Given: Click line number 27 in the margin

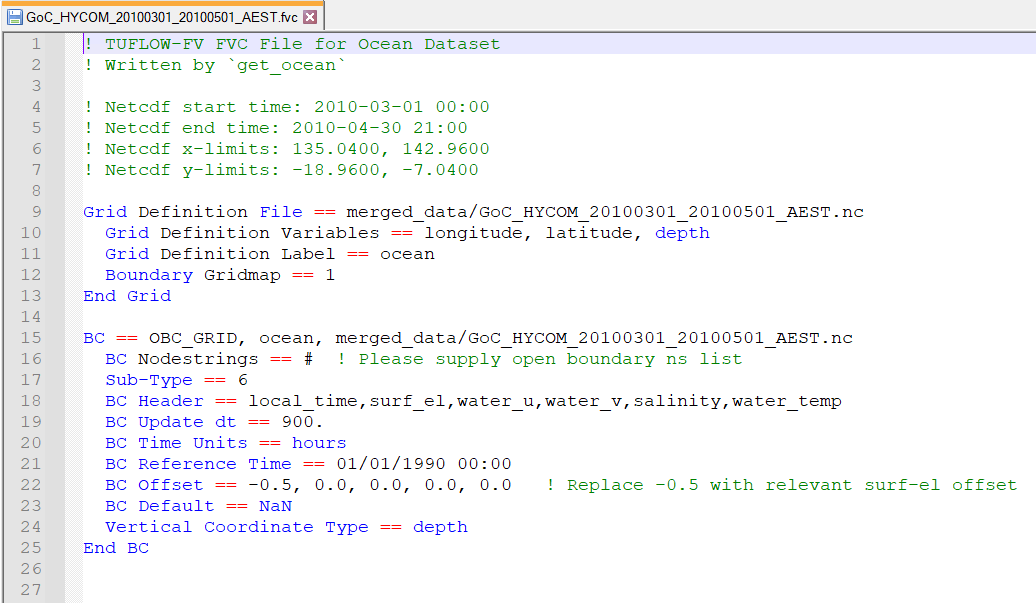Looking at the screenshot, I should point(31,590).
